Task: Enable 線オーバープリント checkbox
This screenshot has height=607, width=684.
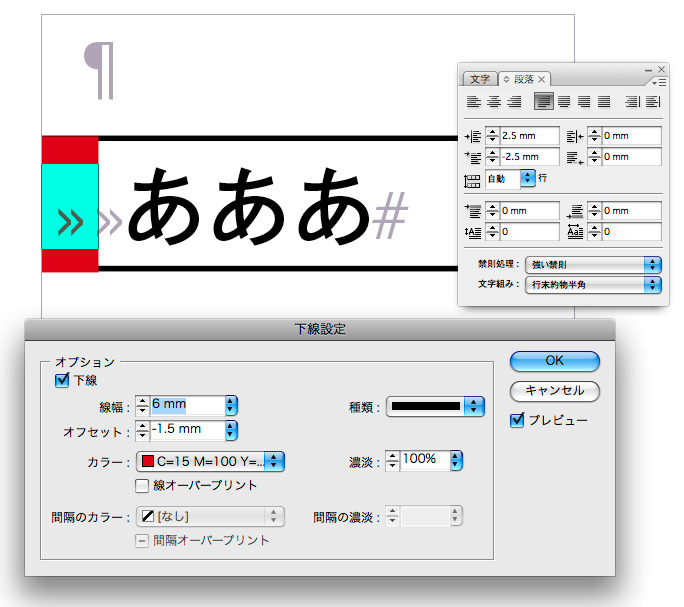Action: click(142, 486)
